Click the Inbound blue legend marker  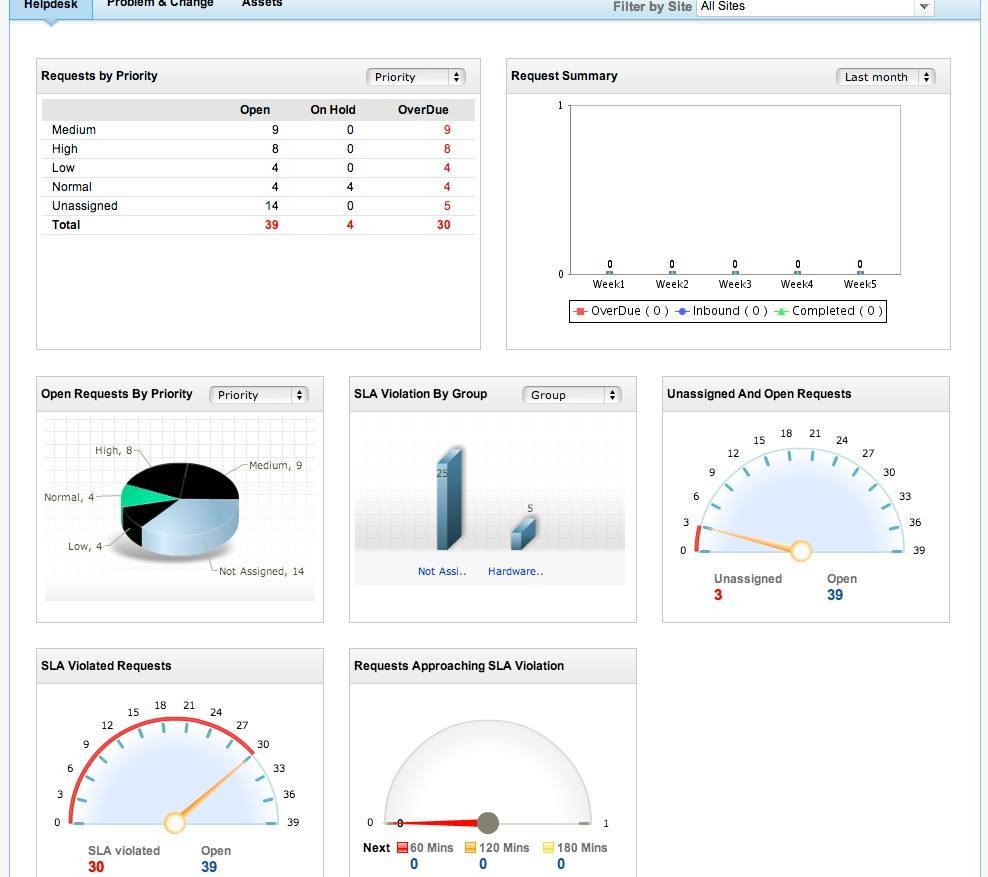pyautogui.click(x=682, y=311)
